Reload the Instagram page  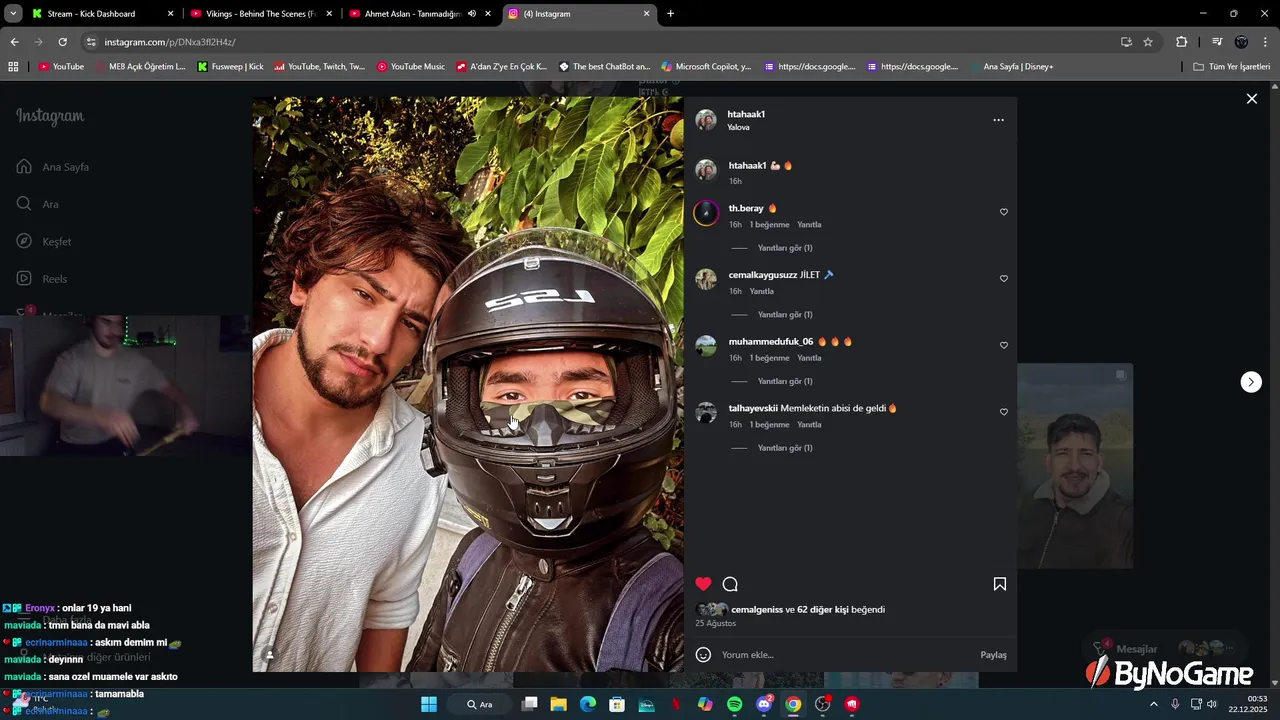coord(62,42)
